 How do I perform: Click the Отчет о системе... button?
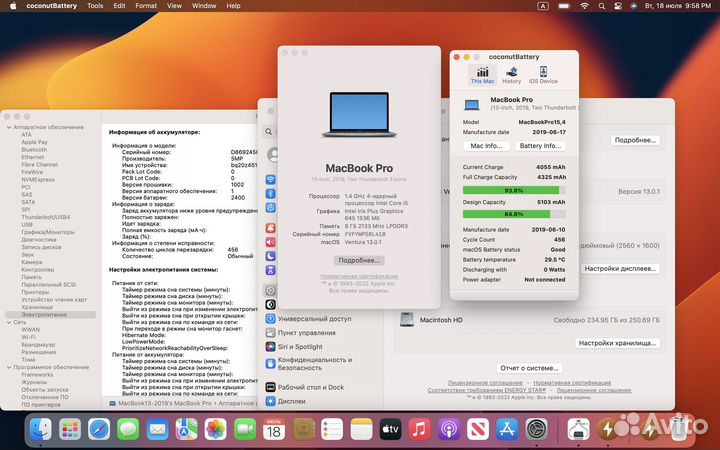click(529, 368)
